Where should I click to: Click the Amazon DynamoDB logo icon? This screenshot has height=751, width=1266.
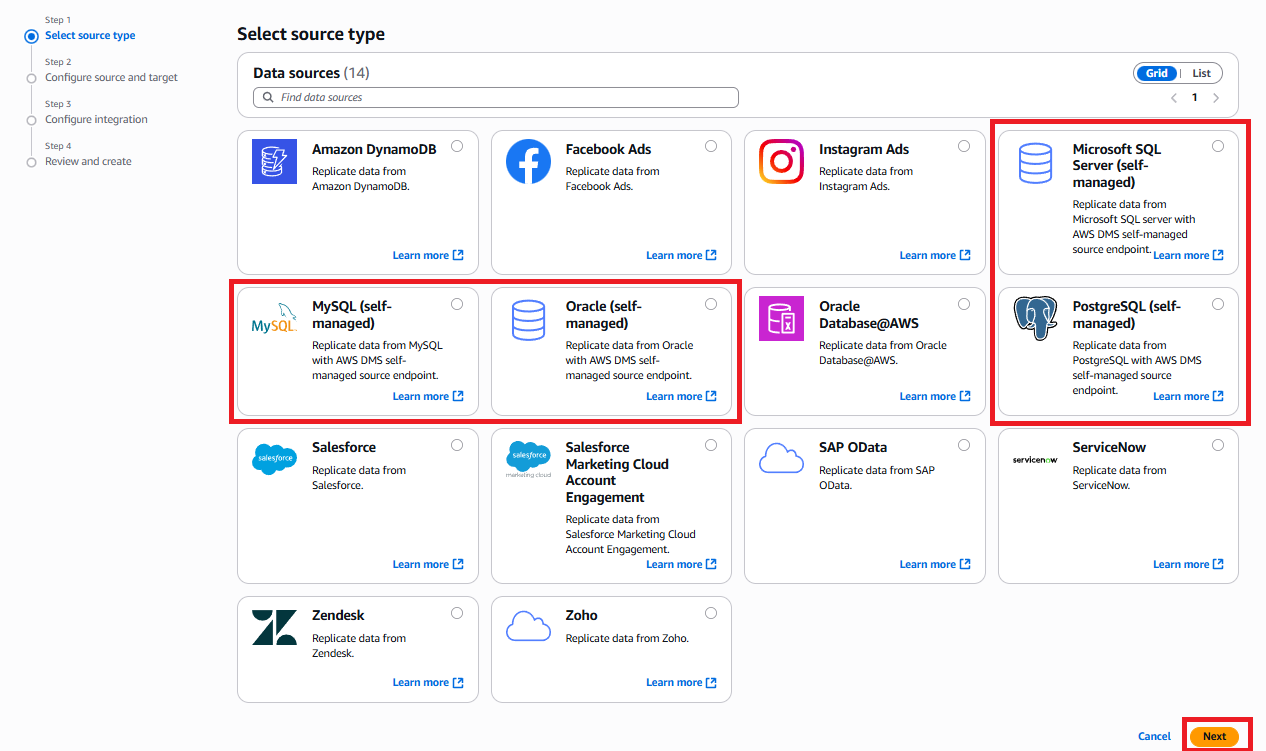tap(274, 162)
